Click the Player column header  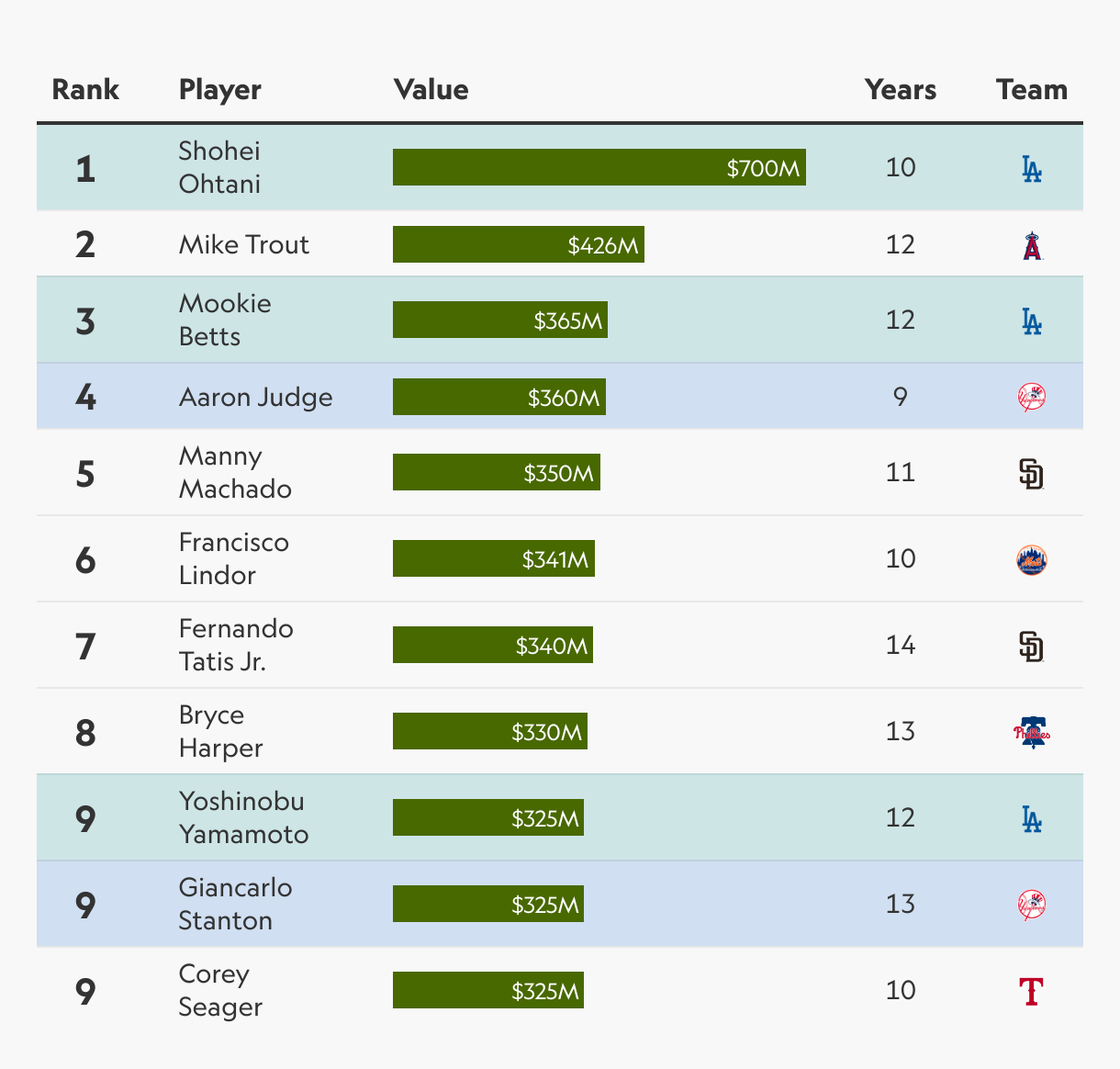point(220,90)
